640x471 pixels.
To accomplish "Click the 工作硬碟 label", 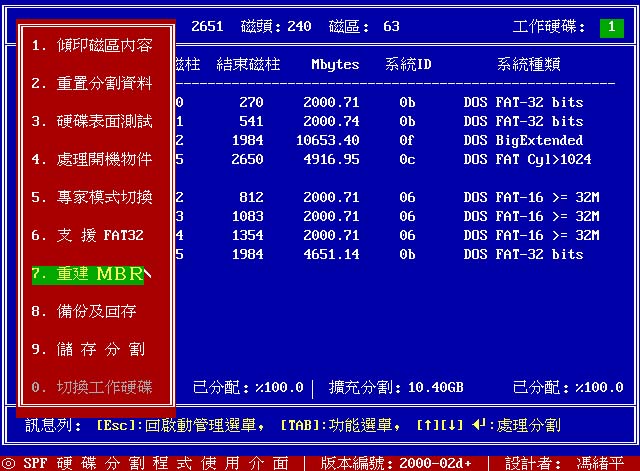I will 549,27.
